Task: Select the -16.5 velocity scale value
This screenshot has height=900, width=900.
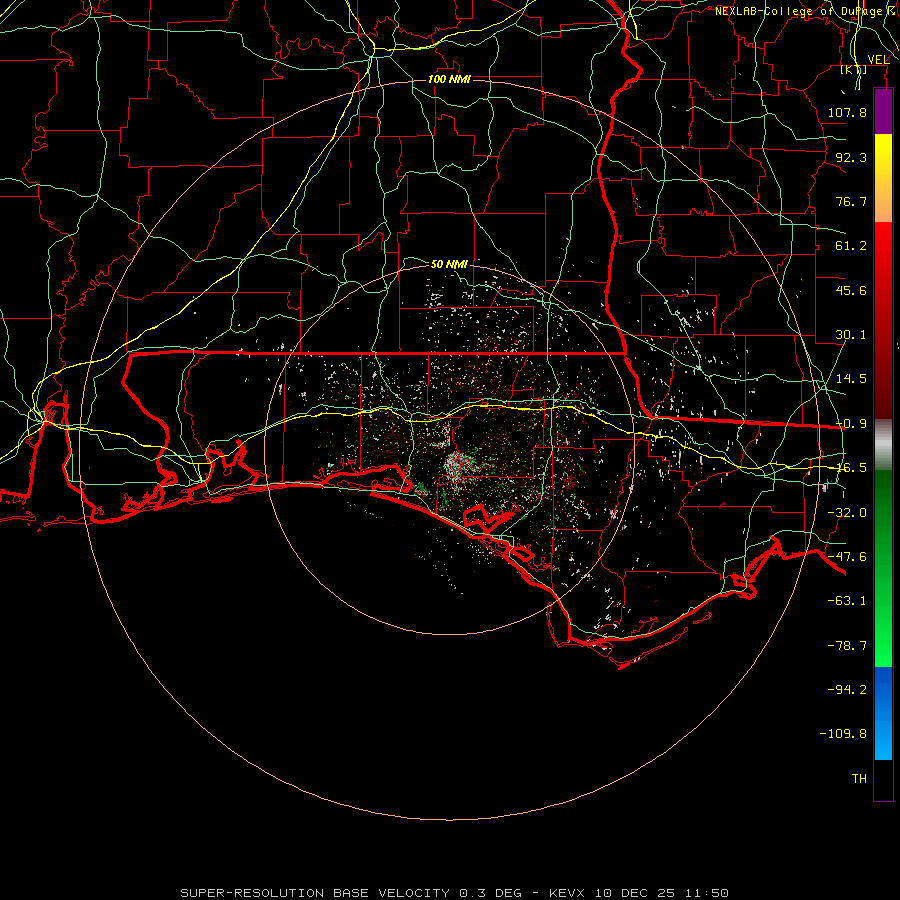Action: pyautogui.click(x=851, y=468)
